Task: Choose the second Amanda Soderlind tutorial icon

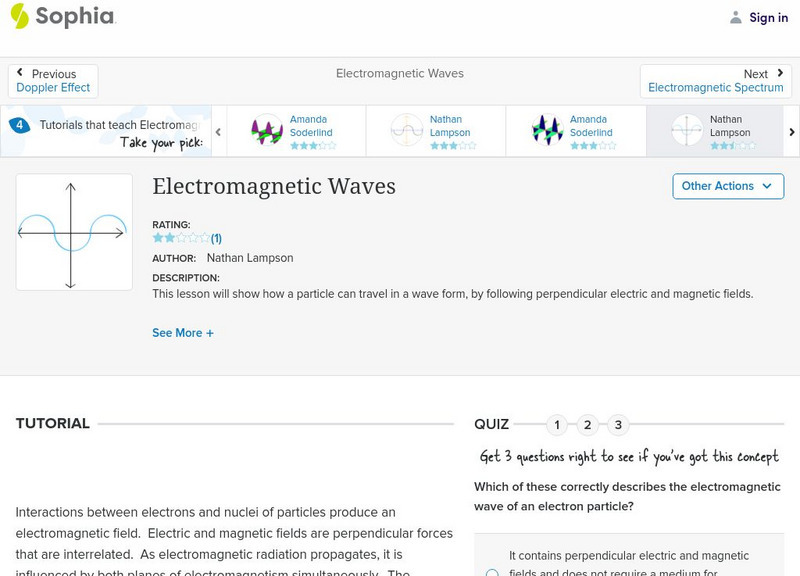Action: 547,130
